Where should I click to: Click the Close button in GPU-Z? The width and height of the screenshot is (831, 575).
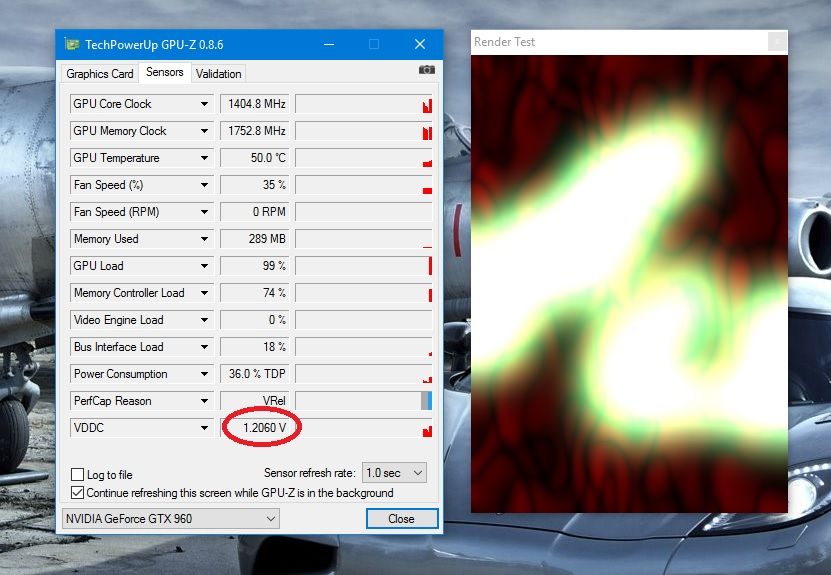click(402, 519)
